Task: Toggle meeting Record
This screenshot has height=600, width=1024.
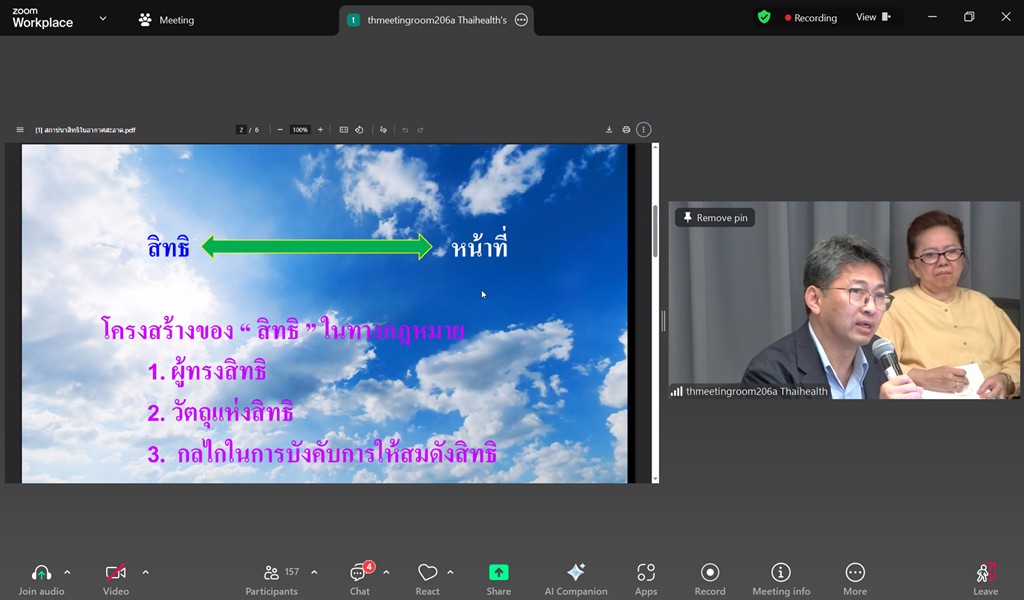Action: coord(710,573)
